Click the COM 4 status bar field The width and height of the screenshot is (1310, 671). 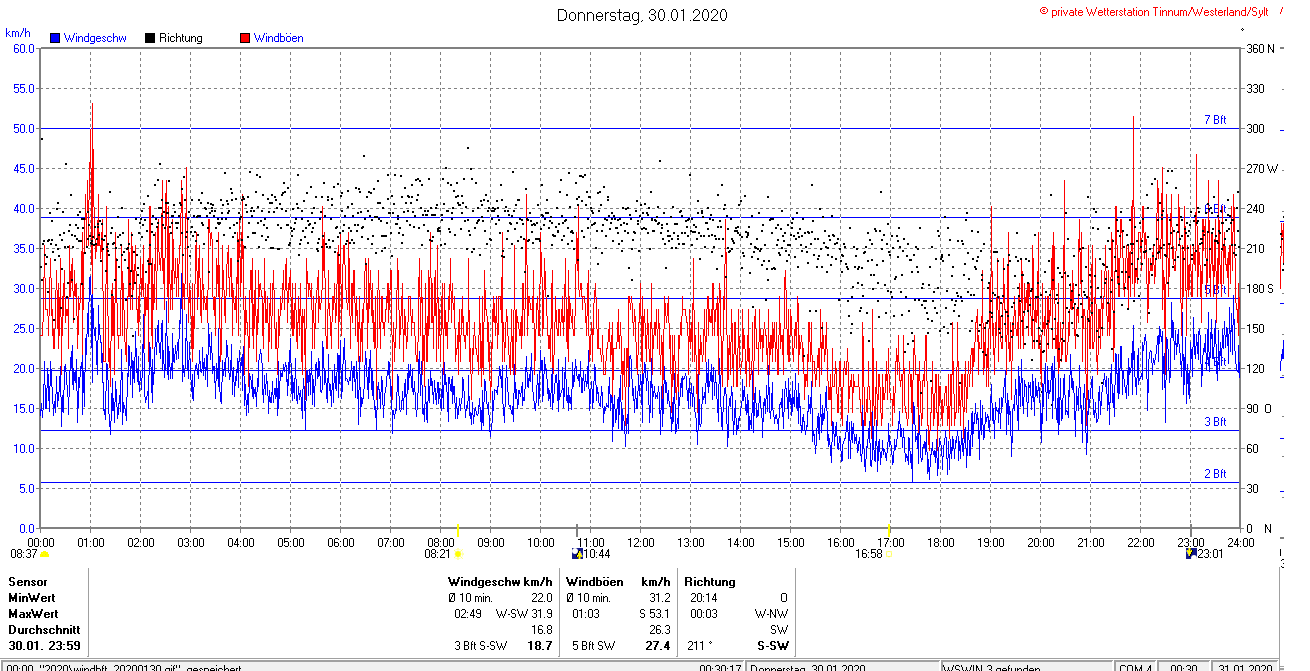tap(1136, 668)
